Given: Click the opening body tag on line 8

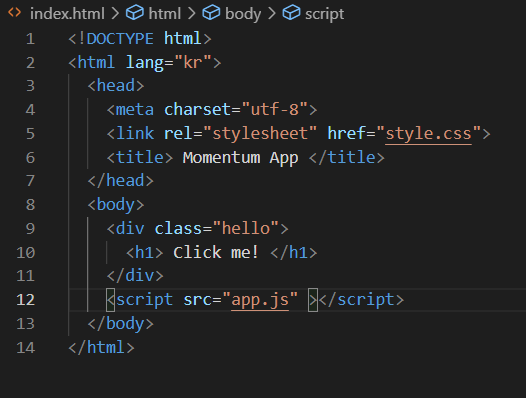Looking at the screenshot, I should click(x=116, y=205).
